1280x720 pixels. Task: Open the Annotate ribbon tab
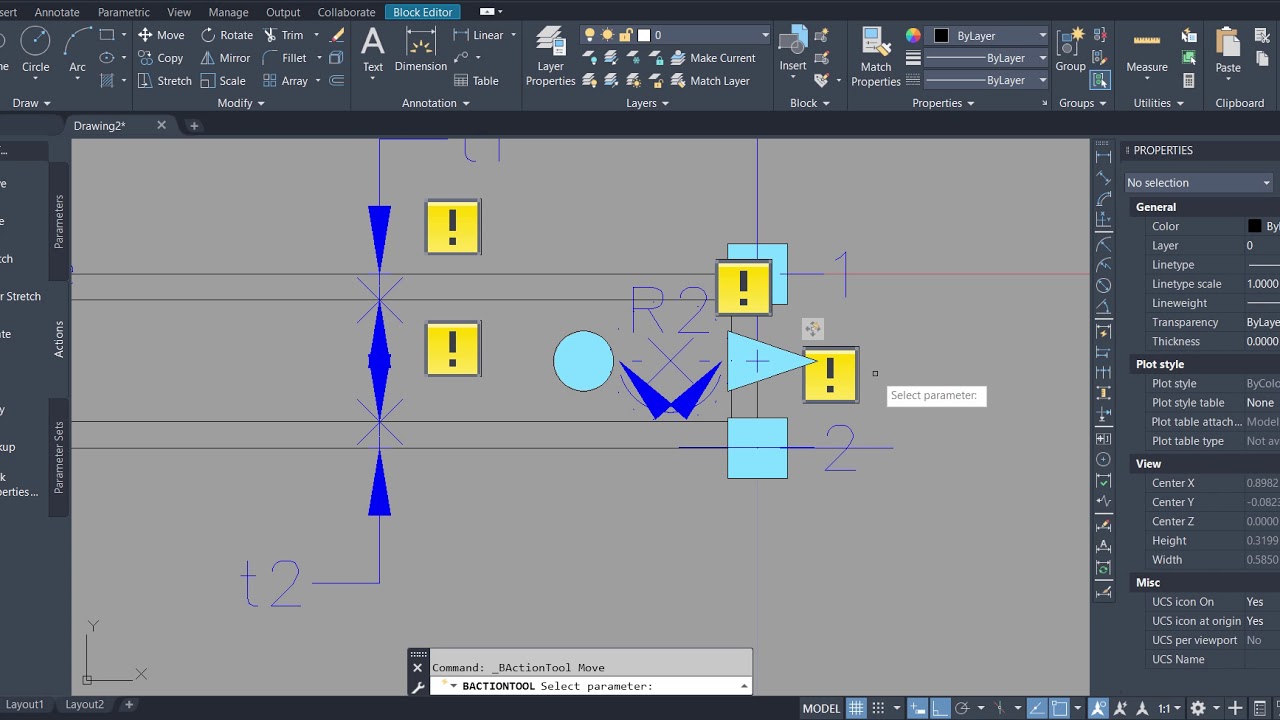(57, 12)
